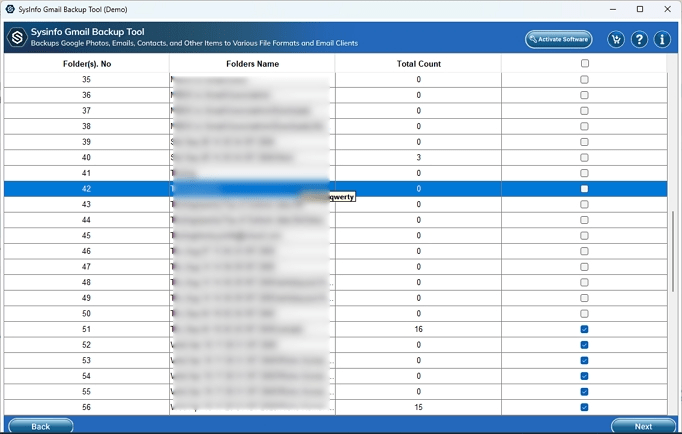Uncheck the box for folder 53

click(x=584, y=361)
